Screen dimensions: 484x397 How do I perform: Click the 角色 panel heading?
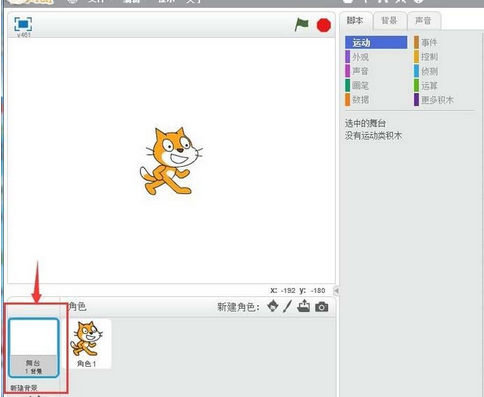[x=77, y=306]
